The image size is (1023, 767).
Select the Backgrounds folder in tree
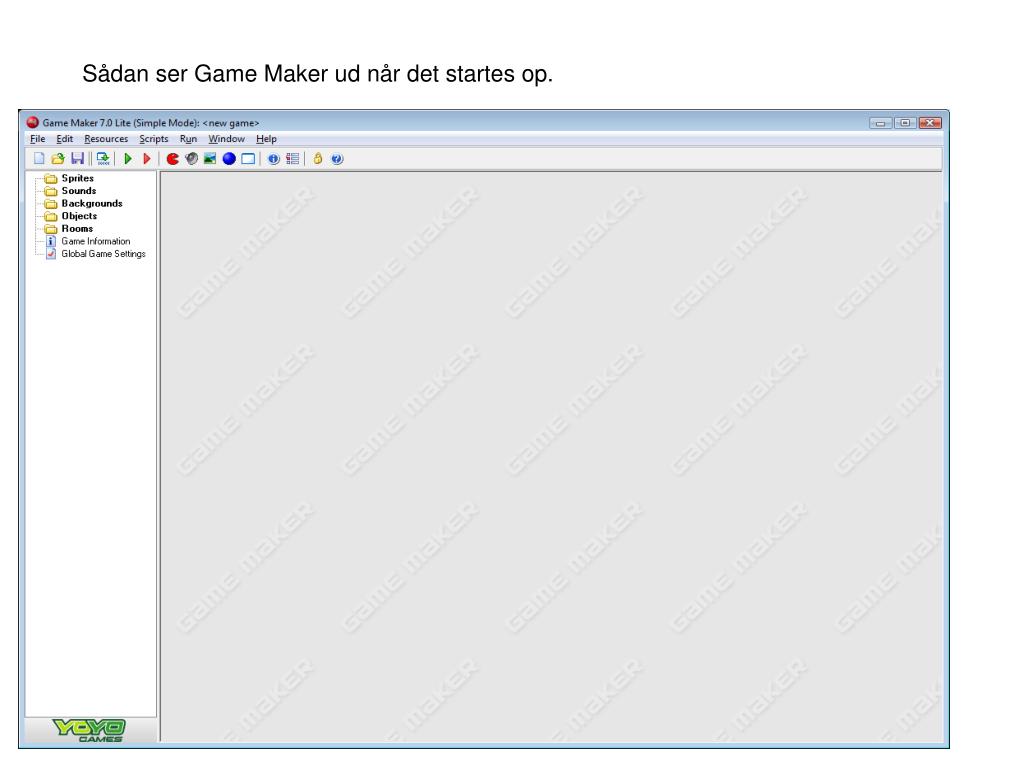pyautogui.click(x=91, y=203)
